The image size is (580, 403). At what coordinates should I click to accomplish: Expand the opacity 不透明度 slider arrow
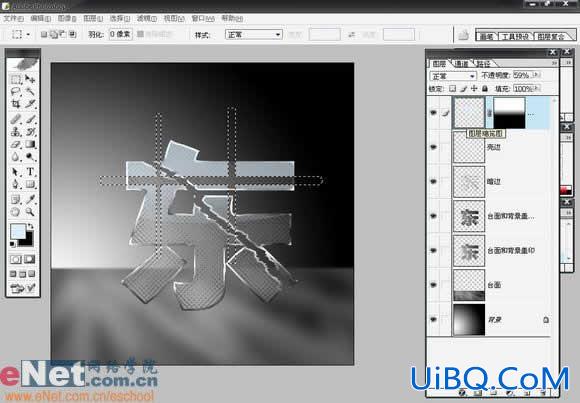[x=536, y=75]
